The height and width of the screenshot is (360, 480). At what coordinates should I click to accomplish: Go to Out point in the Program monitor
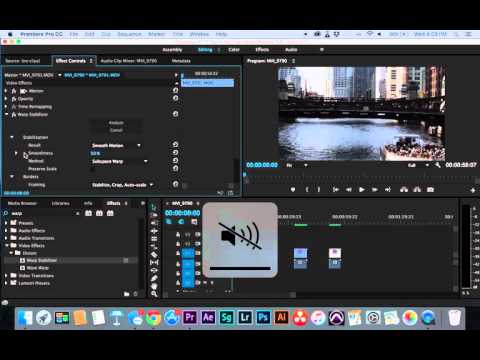tap(388, 190)
